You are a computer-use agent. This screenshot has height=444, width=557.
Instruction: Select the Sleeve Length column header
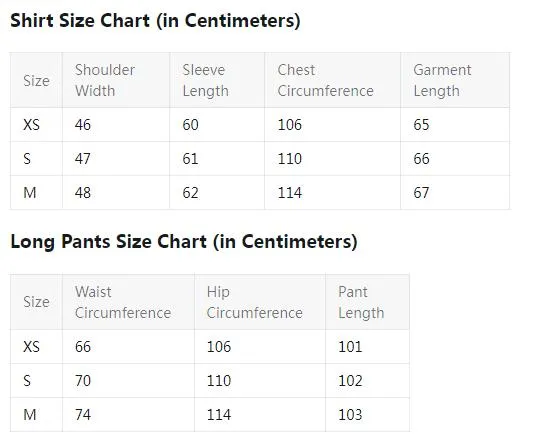(x=205, y=80)
